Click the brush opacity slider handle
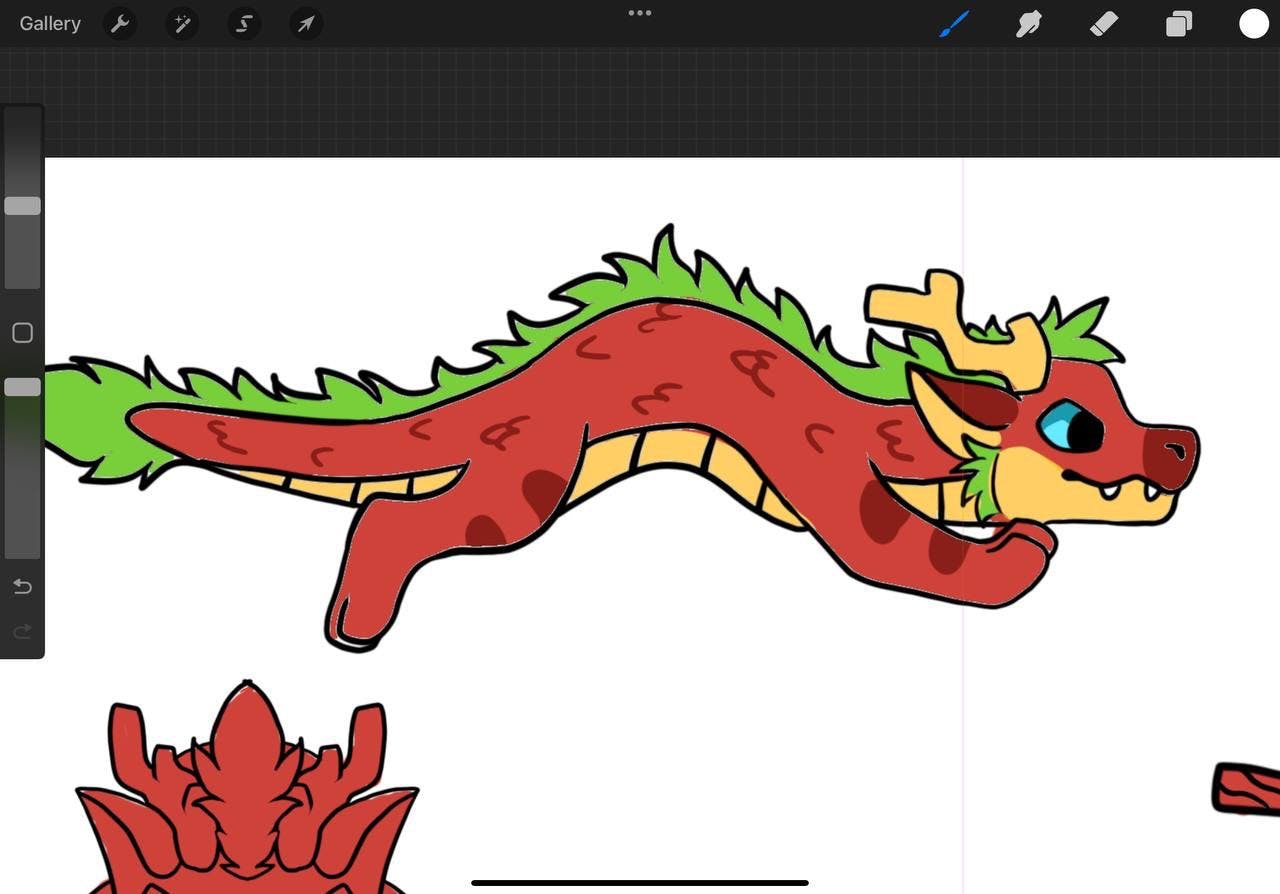The width and height of the screenshot is (1280, 894). click(22, 387)
